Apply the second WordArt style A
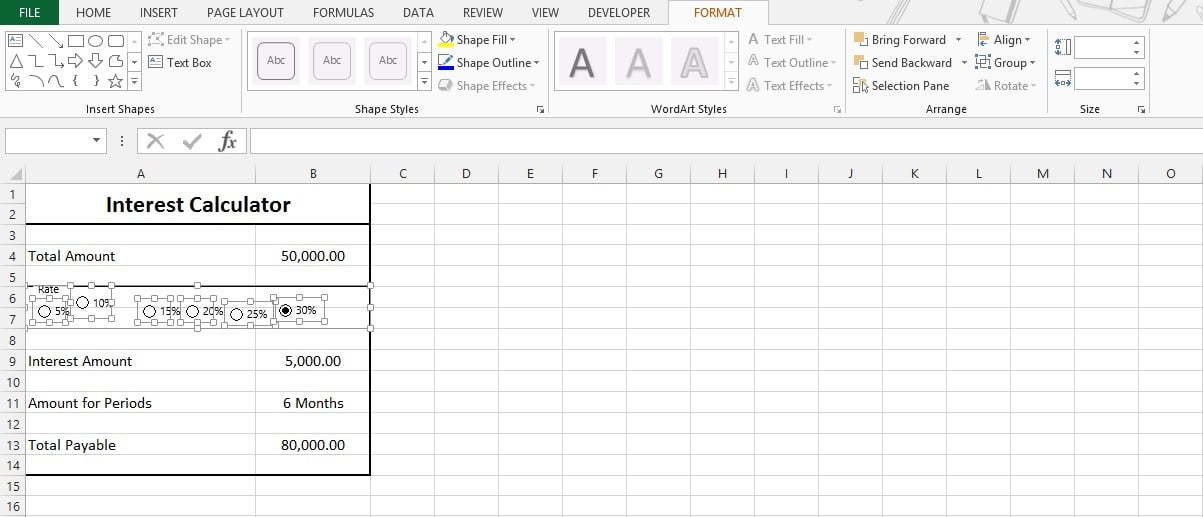 [x=638, y=63]
